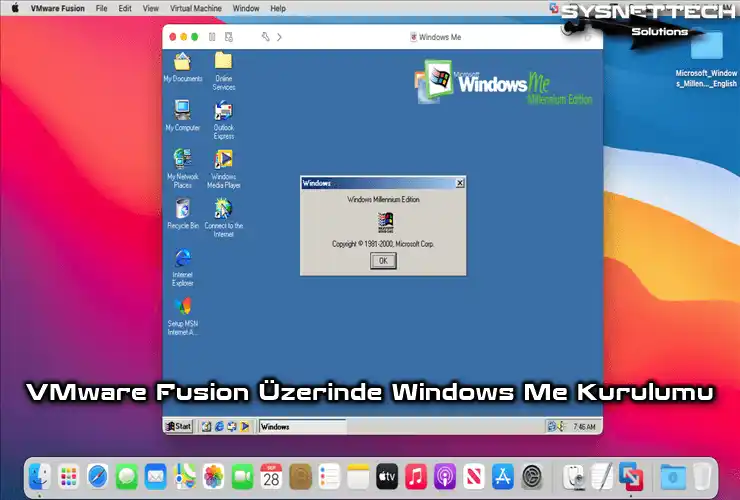Open the Windows Me Start menu
The width and height of the screenshot is (740, 500).
point(178,426)
